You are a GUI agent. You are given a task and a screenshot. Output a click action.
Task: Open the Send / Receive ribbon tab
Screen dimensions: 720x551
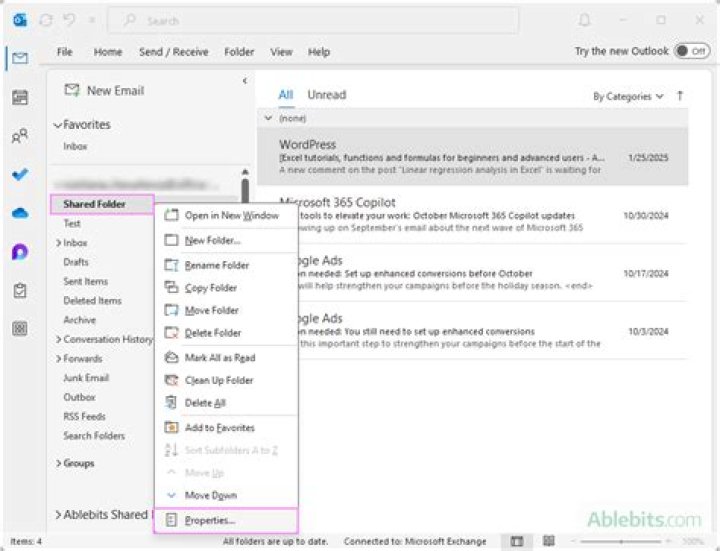point(173,52)
